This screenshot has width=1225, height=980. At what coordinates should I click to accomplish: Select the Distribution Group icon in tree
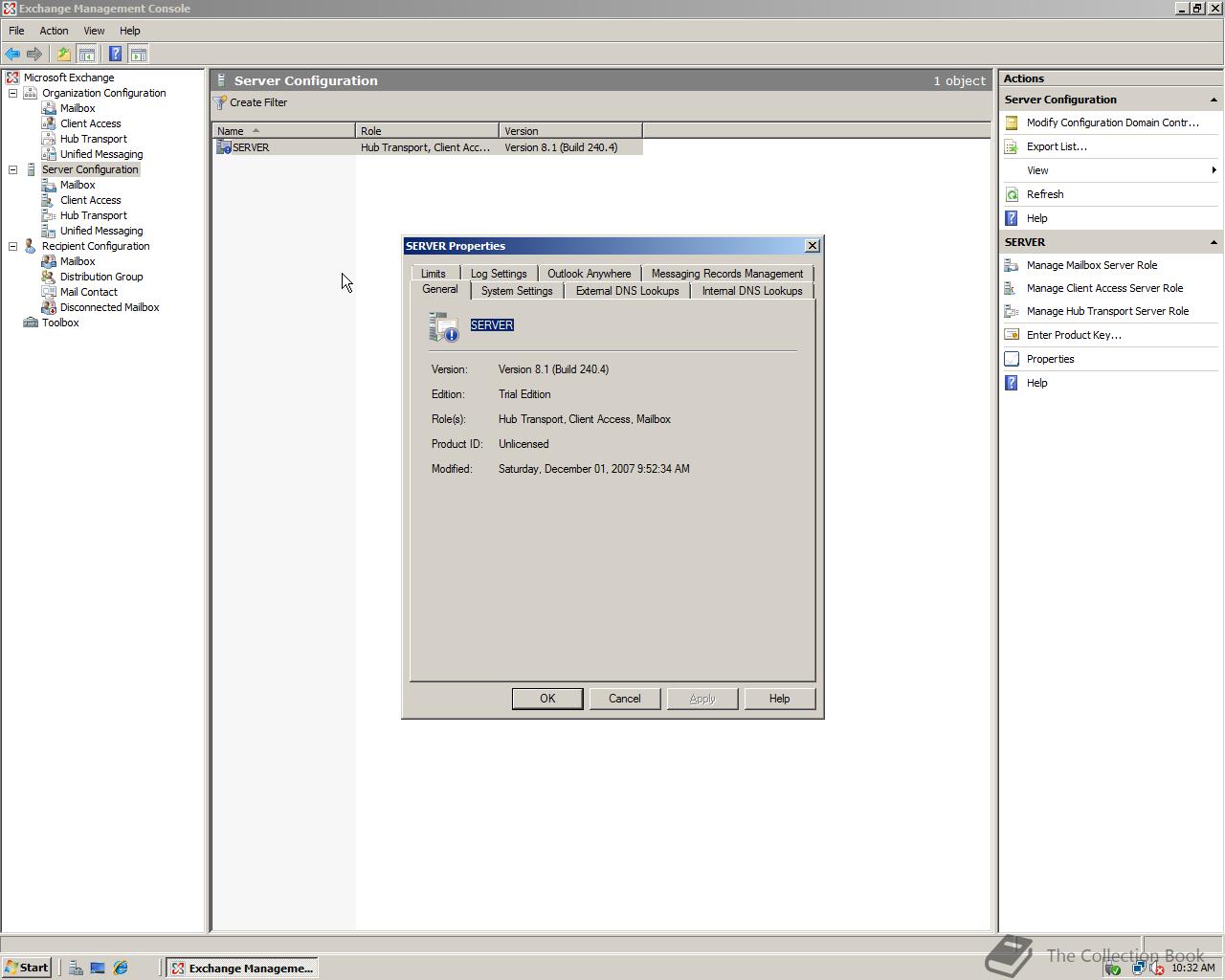click(49, 277)
